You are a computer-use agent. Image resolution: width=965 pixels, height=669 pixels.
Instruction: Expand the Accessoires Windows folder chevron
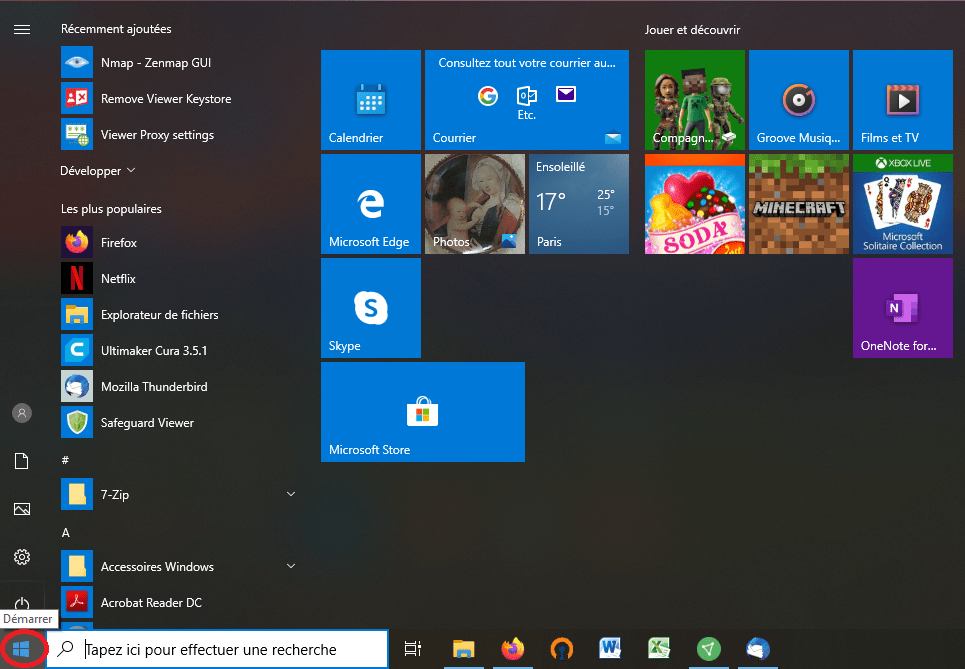tap(291, 566)
